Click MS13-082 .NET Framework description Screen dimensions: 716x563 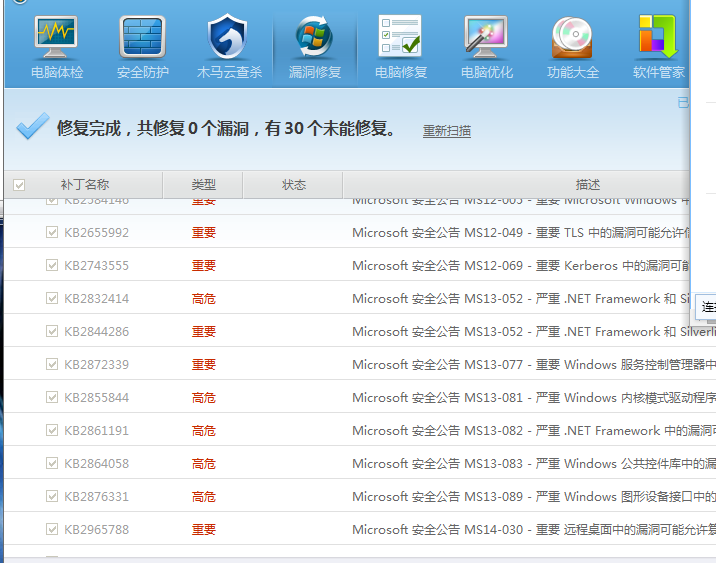[x=534, y=431]
